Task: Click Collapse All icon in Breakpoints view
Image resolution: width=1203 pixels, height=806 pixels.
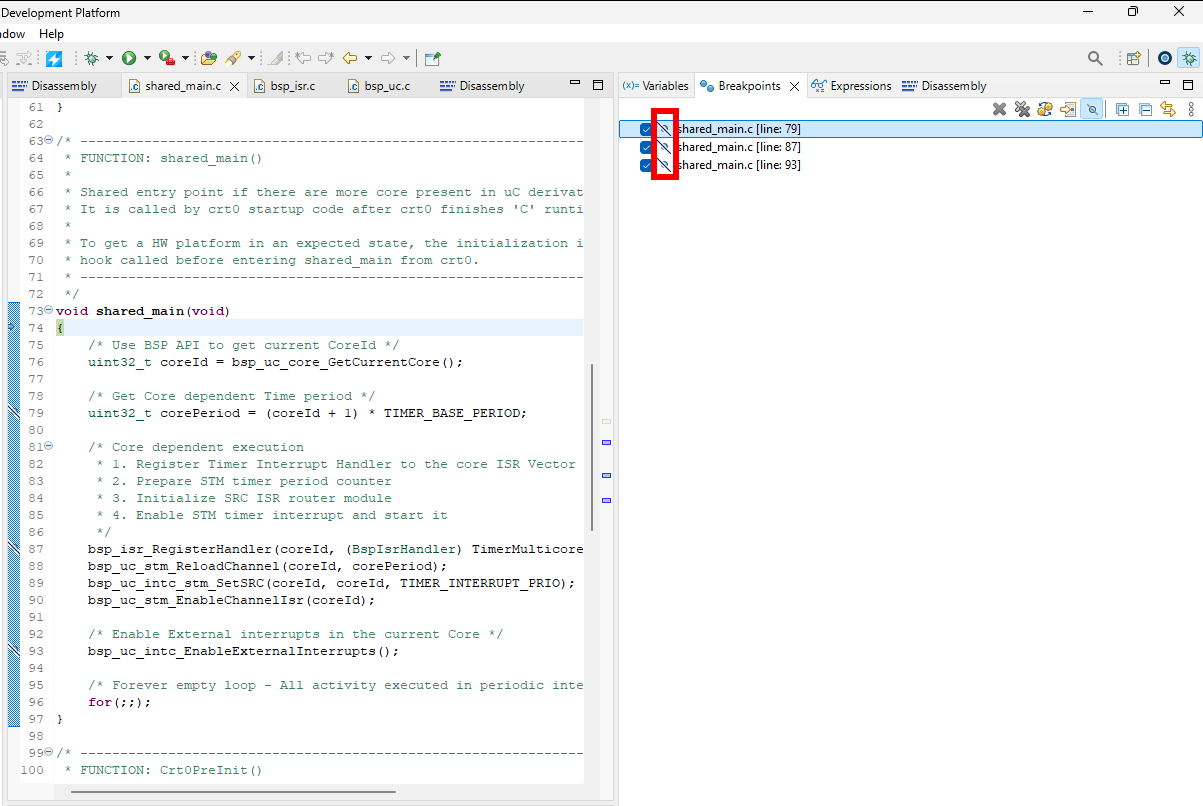Action: pyautogui.click(x=1145, y=109)
